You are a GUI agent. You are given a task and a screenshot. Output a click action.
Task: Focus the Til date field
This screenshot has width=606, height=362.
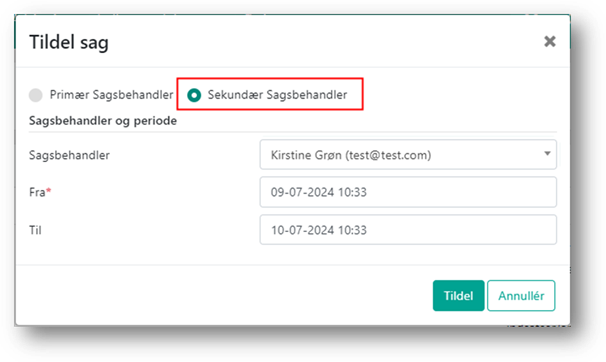click(x=408, y=230)
